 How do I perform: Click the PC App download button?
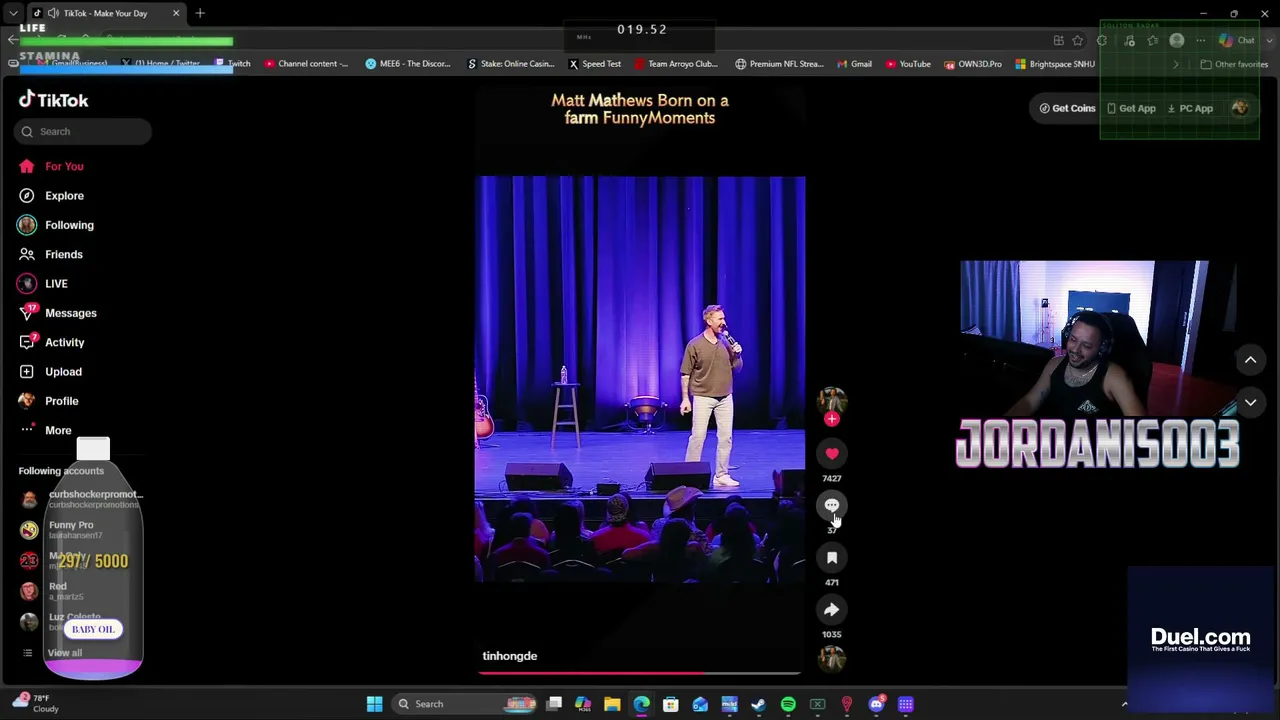coord(1190,108)
